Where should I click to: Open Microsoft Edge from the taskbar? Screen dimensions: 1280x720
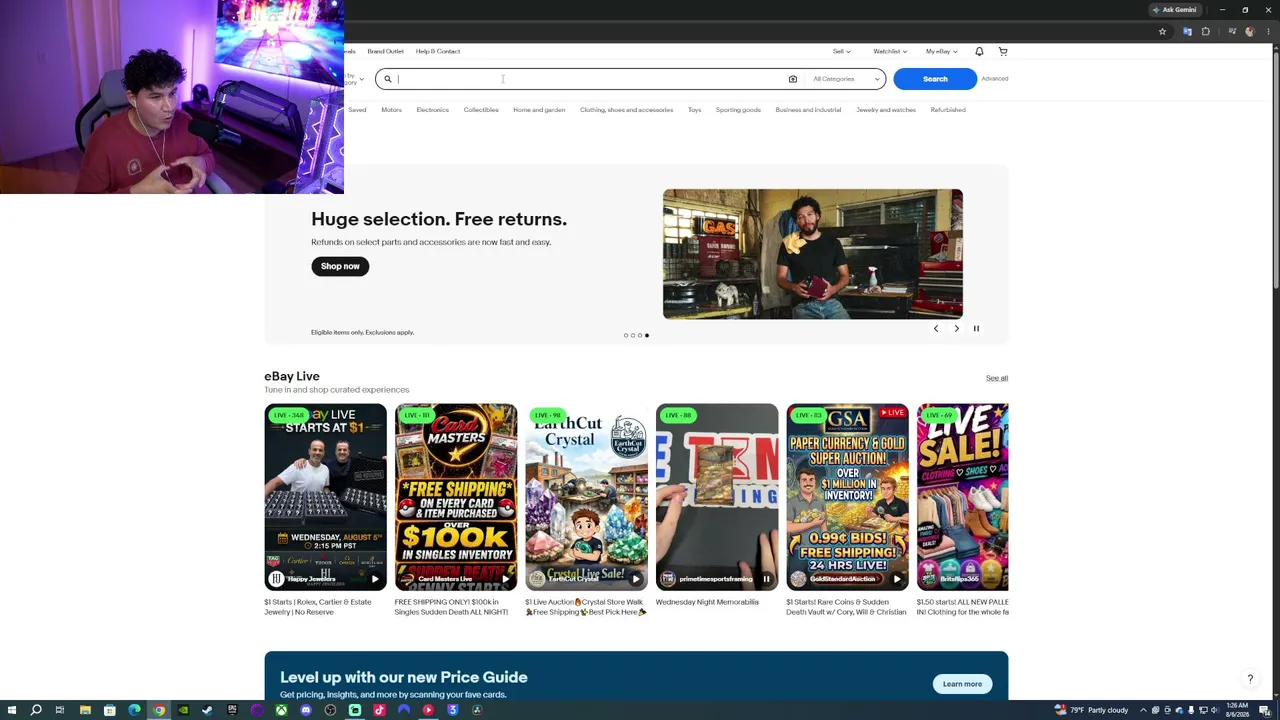click(x=134, y=710)
